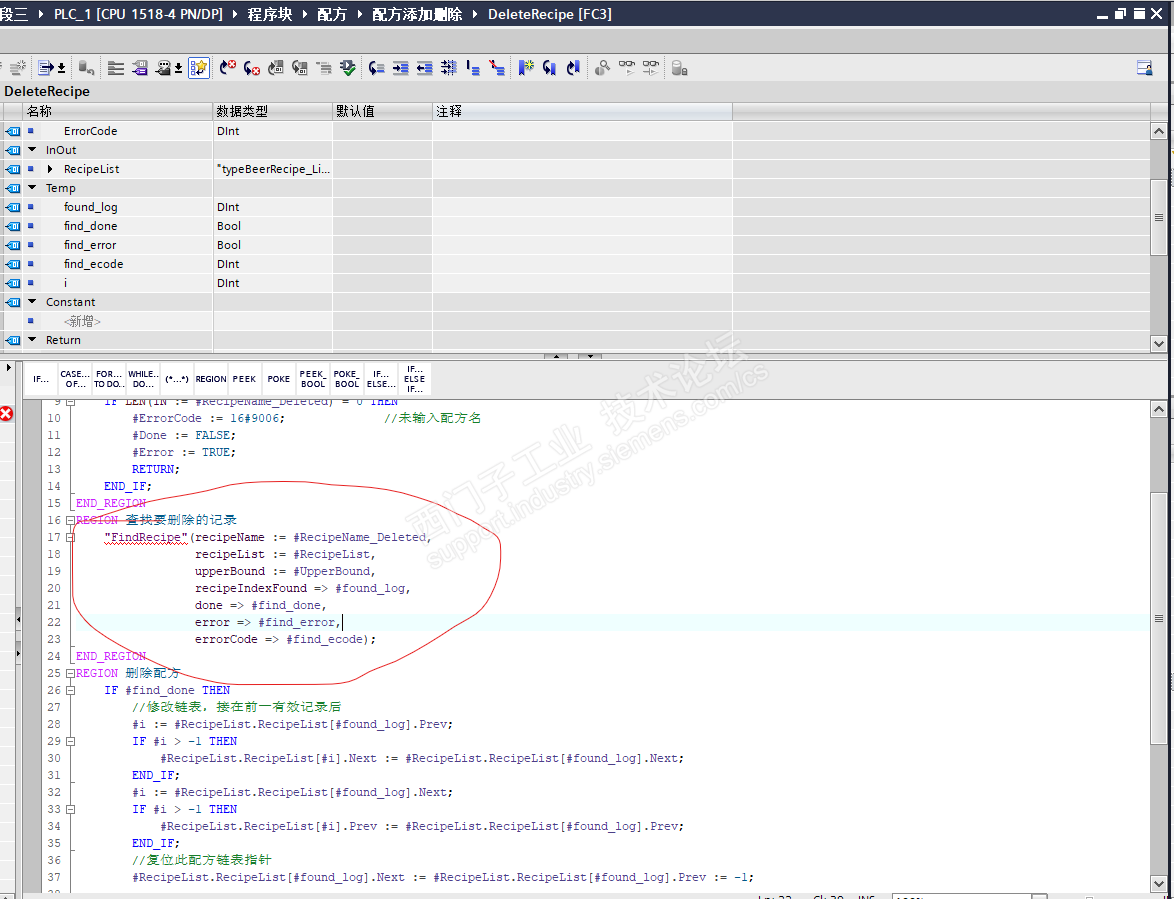The image size is (1174, 899).
Task: Click the outdent text toolbar icon
Action: click(425, 68)
